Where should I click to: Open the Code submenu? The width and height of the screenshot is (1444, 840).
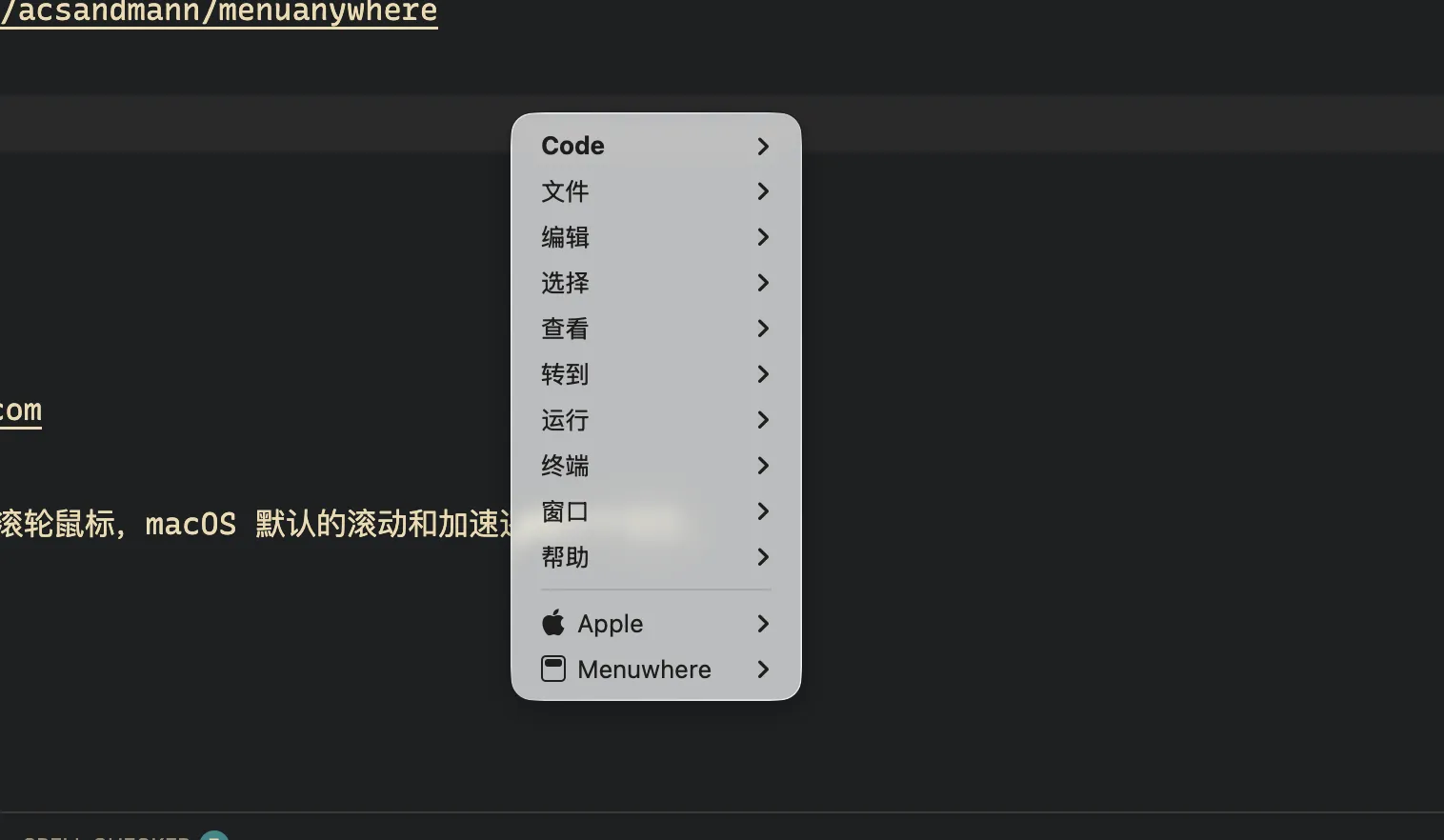(x=573, y=146)
